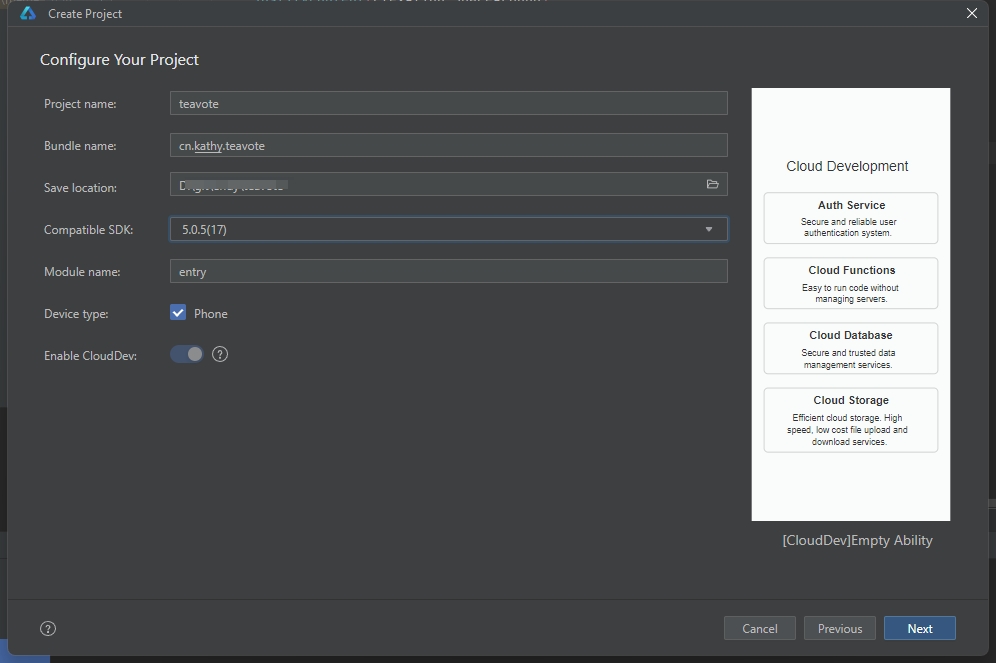The height and width of the screenshot is (663, 996).
Task: Click the Create Project title text
Action: coord(85,14)
